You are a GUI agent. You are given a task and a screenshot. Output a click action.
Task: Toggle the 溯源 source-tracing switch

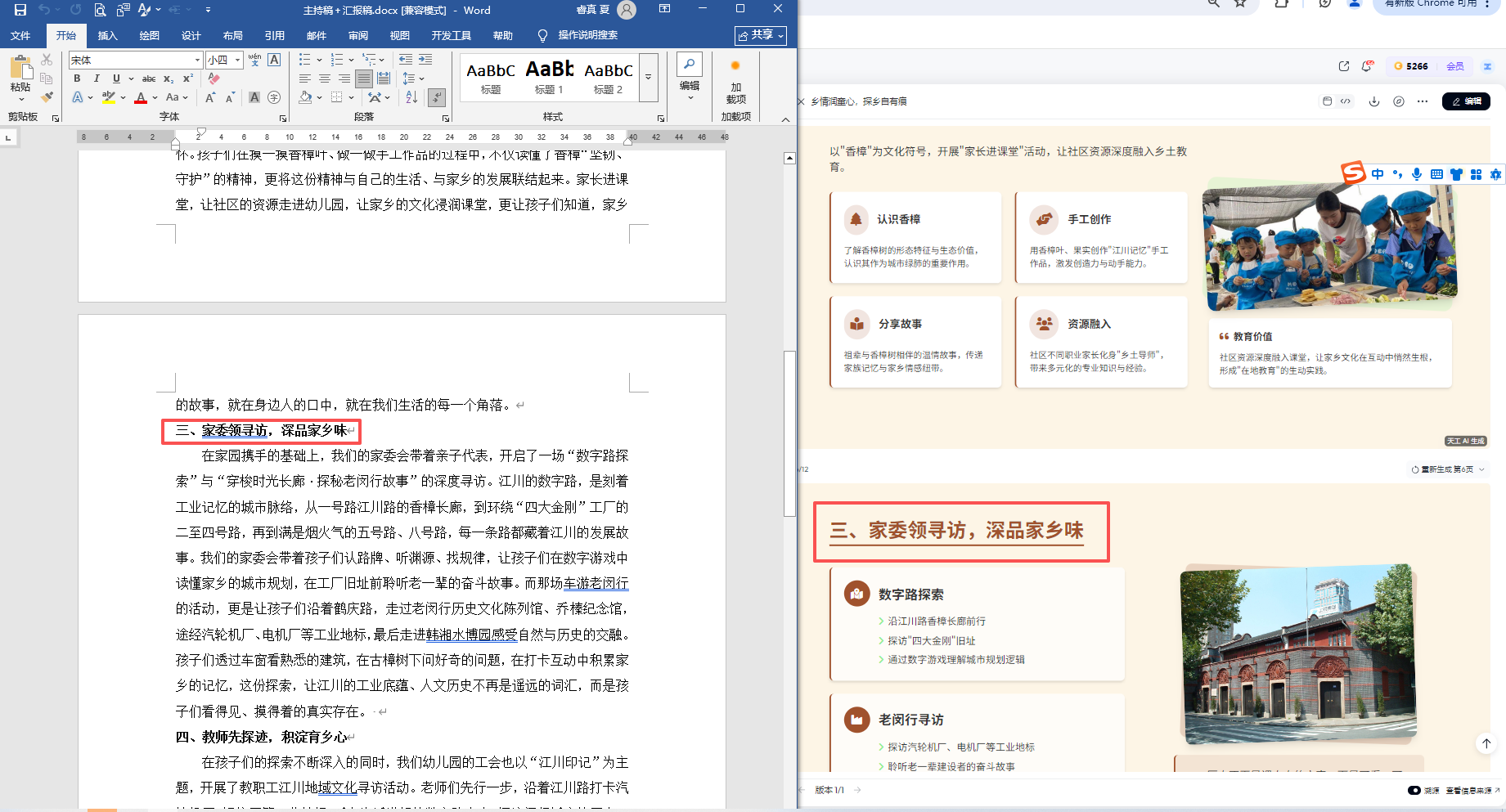(x=1414, y=790)
